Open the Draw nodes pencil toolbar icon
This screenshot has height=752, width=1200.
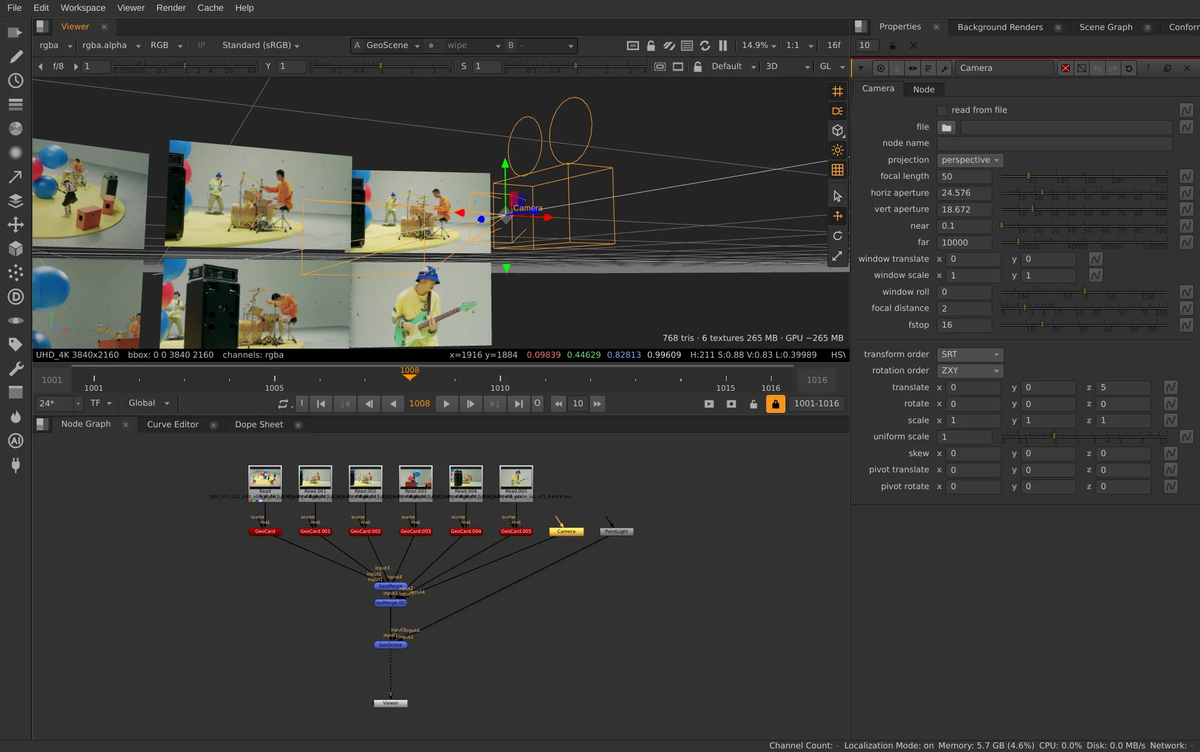(x=16, y=56)
